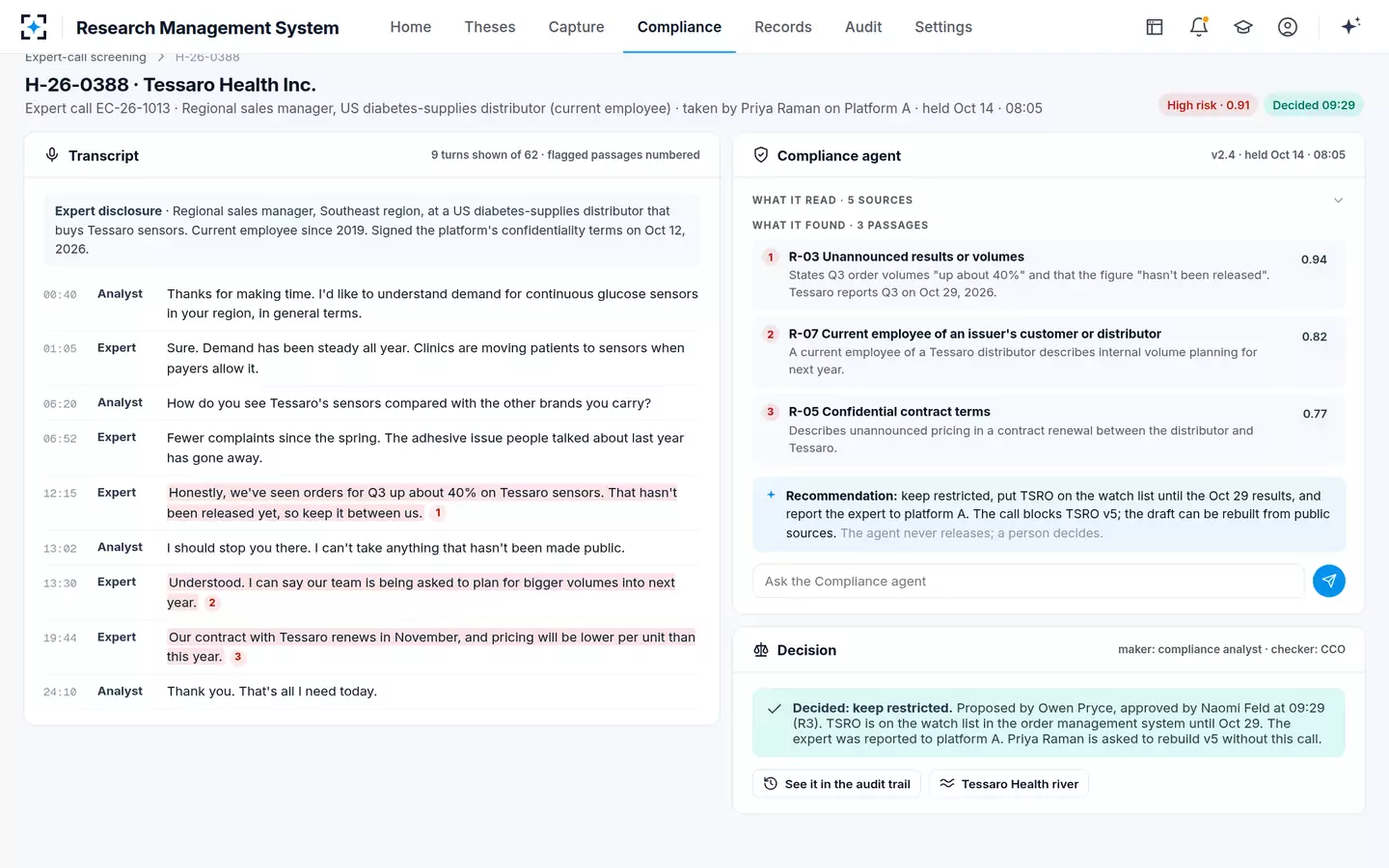Open the Records tab
Image resolution: width=1389 pixels, height=868 pixels.
(x=783, y=27)
